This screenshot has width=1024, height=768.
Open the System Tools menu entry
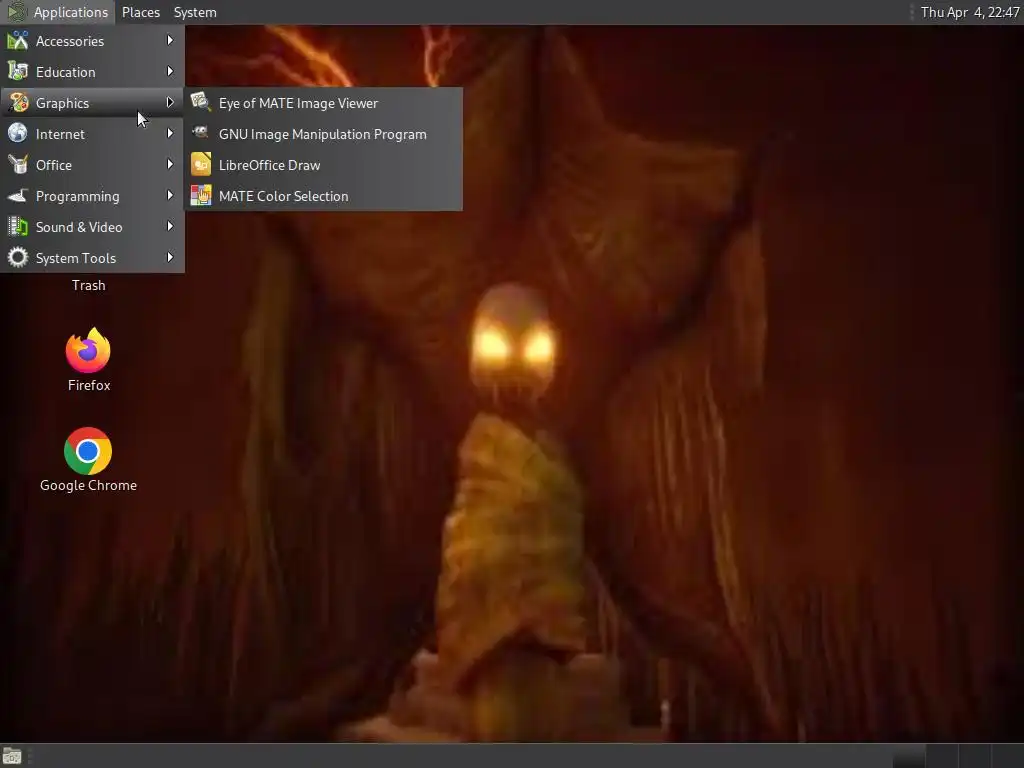pos(92,257)
